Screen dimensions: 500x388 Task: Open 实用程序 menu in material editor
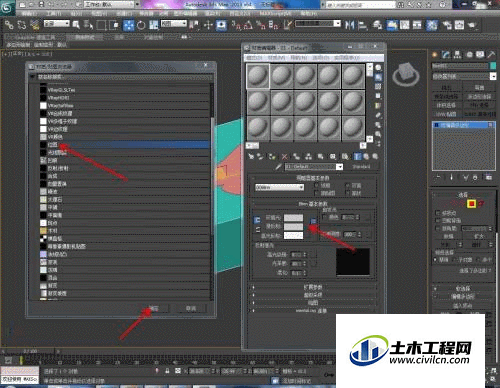click(347, 58)
